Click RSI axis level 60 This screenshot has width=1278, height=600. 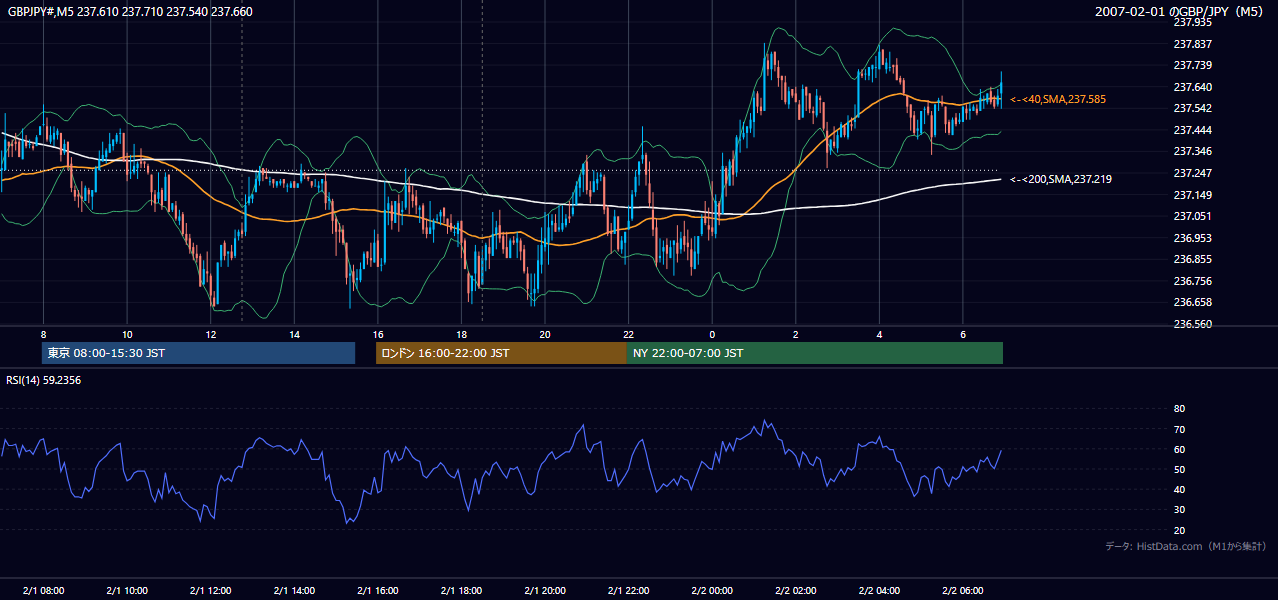point(1179,450)
